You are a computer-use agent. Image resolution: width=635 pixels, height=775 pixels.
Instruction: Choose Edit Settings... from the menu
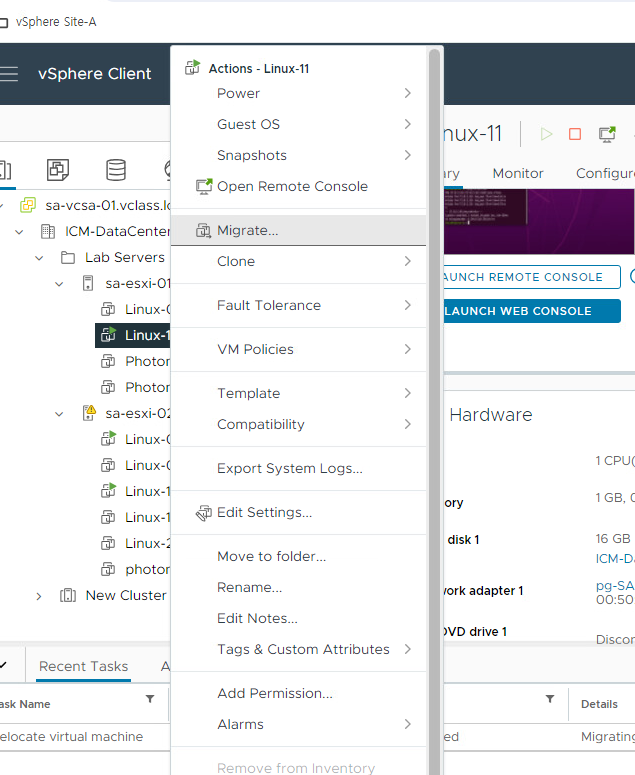298,512
